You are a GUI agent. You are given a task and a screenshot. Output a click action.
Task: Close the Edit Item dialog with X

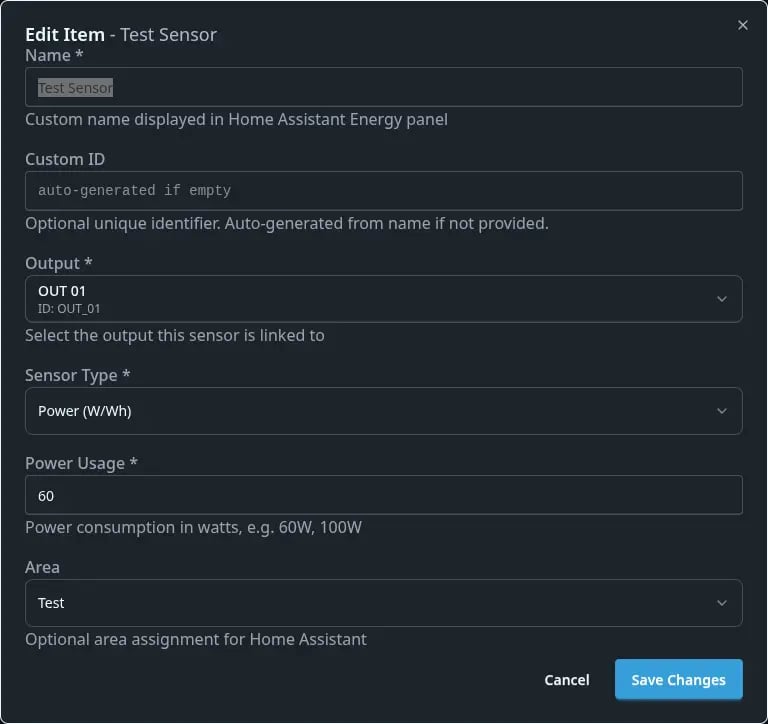[742, 25]
